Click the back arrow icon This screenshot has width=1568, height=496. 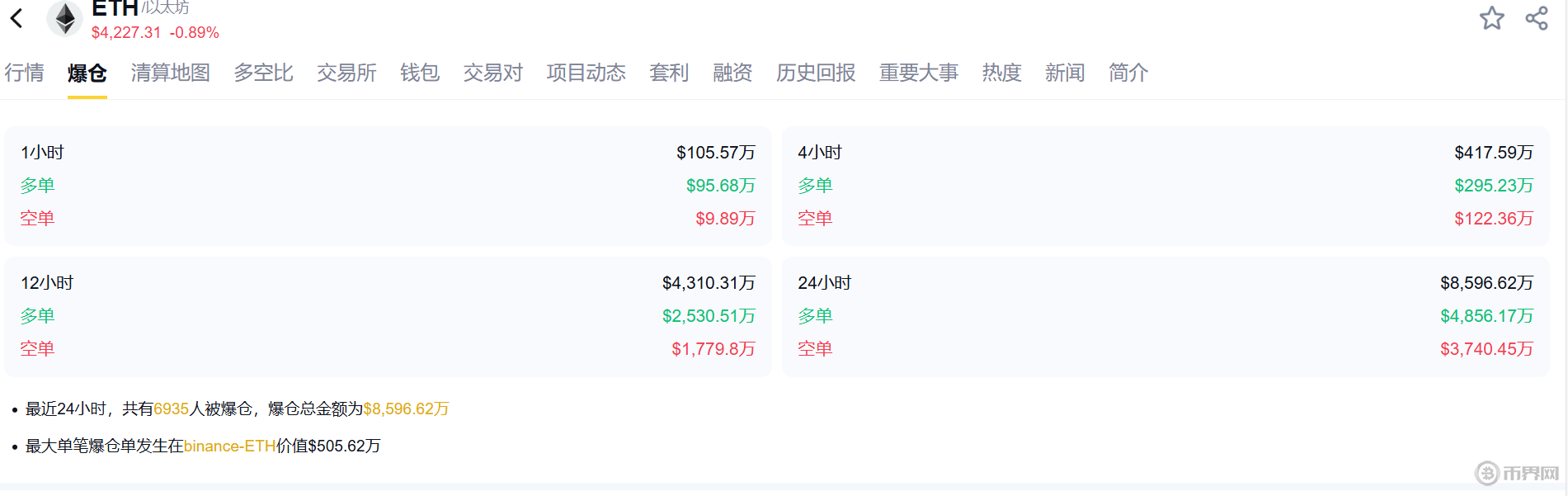(x=16, y=18)
